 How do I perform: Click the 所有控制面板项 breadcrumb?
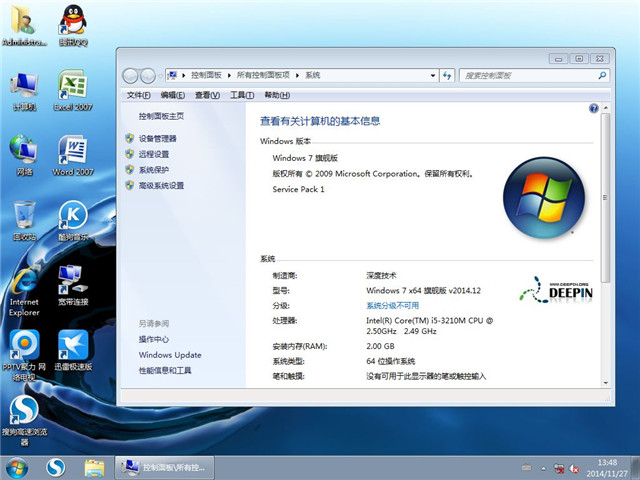click(x=263, y=76)
